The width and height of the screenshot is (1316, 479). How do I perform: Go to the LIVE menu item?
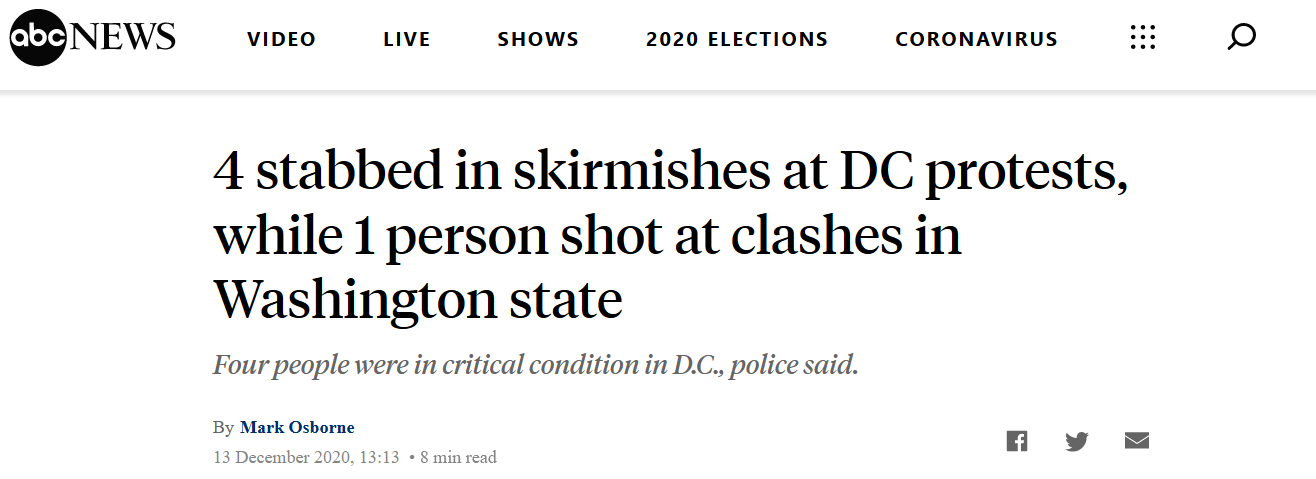407,40
